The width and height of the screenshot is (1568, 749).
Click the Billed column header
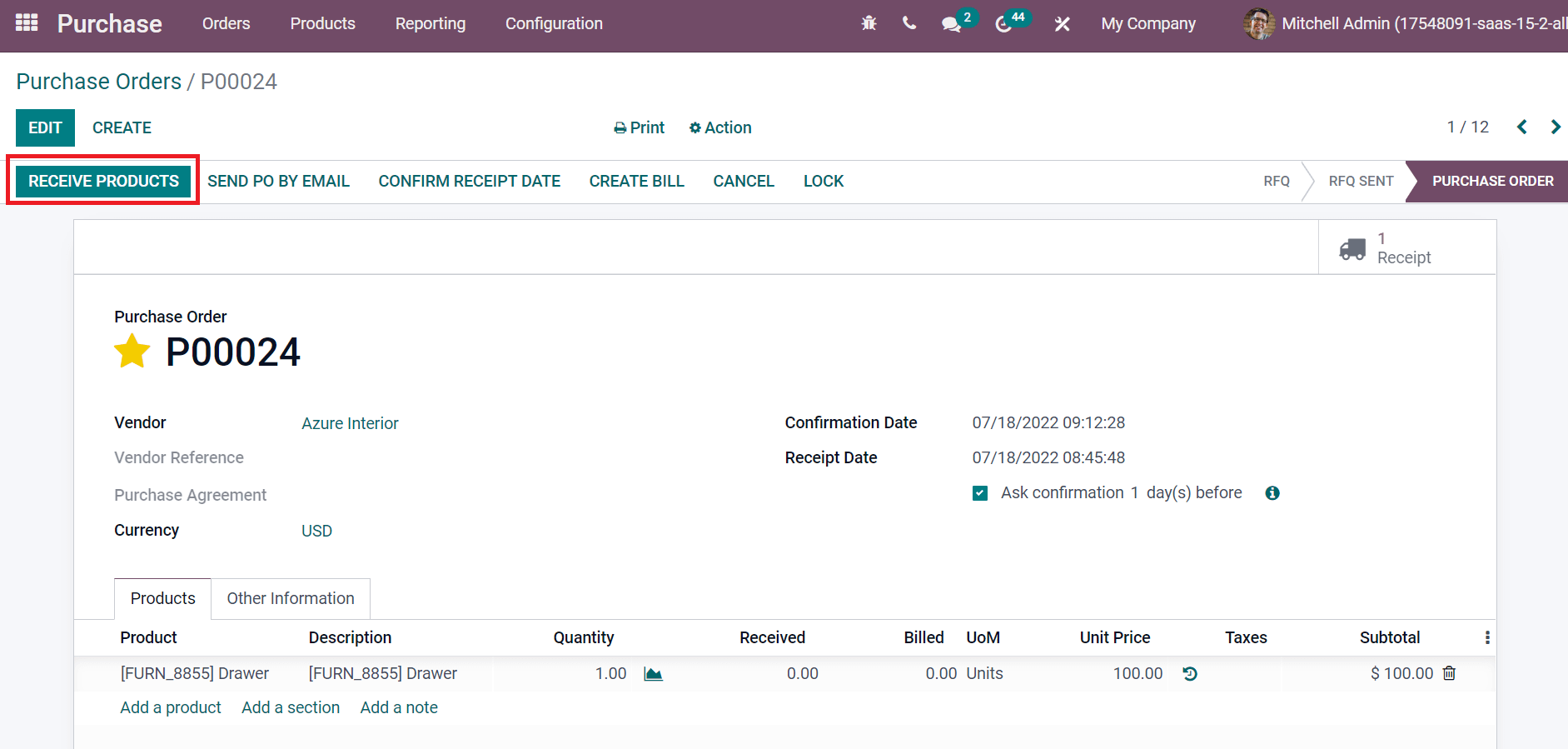pos(923,637)
